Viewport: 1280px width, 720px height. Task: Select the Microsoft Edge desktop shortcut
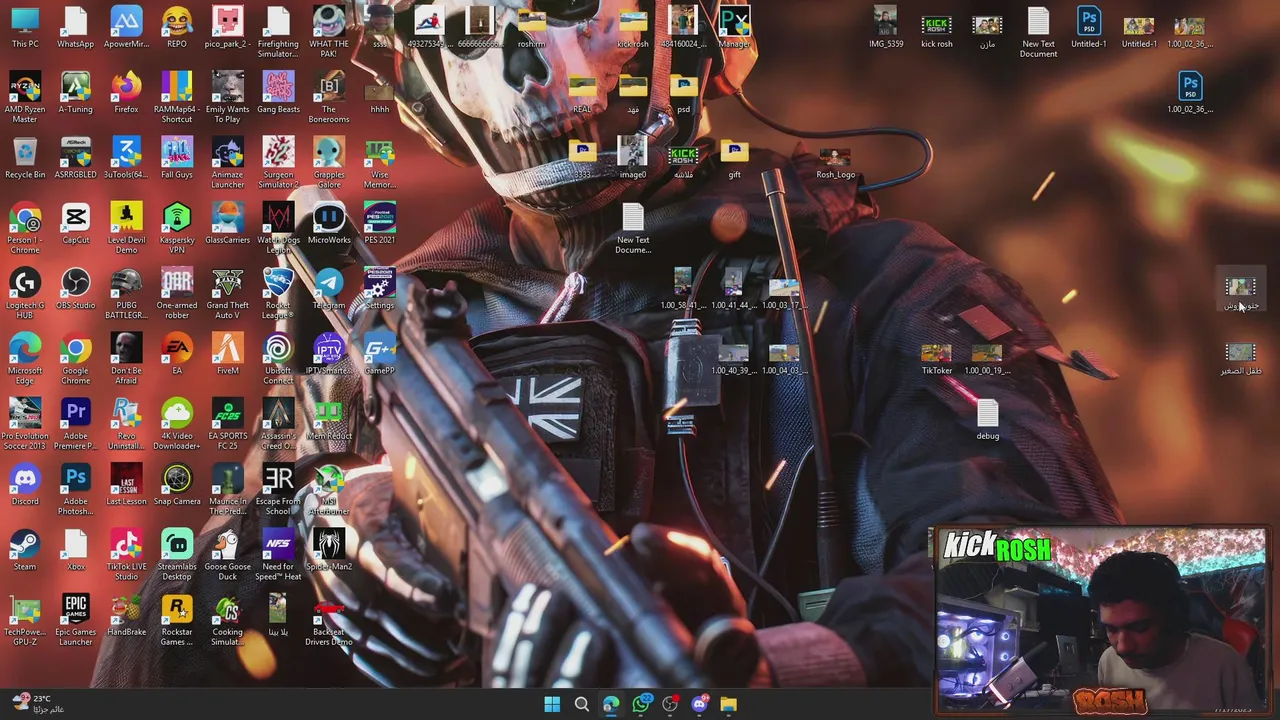pos(25,358)
